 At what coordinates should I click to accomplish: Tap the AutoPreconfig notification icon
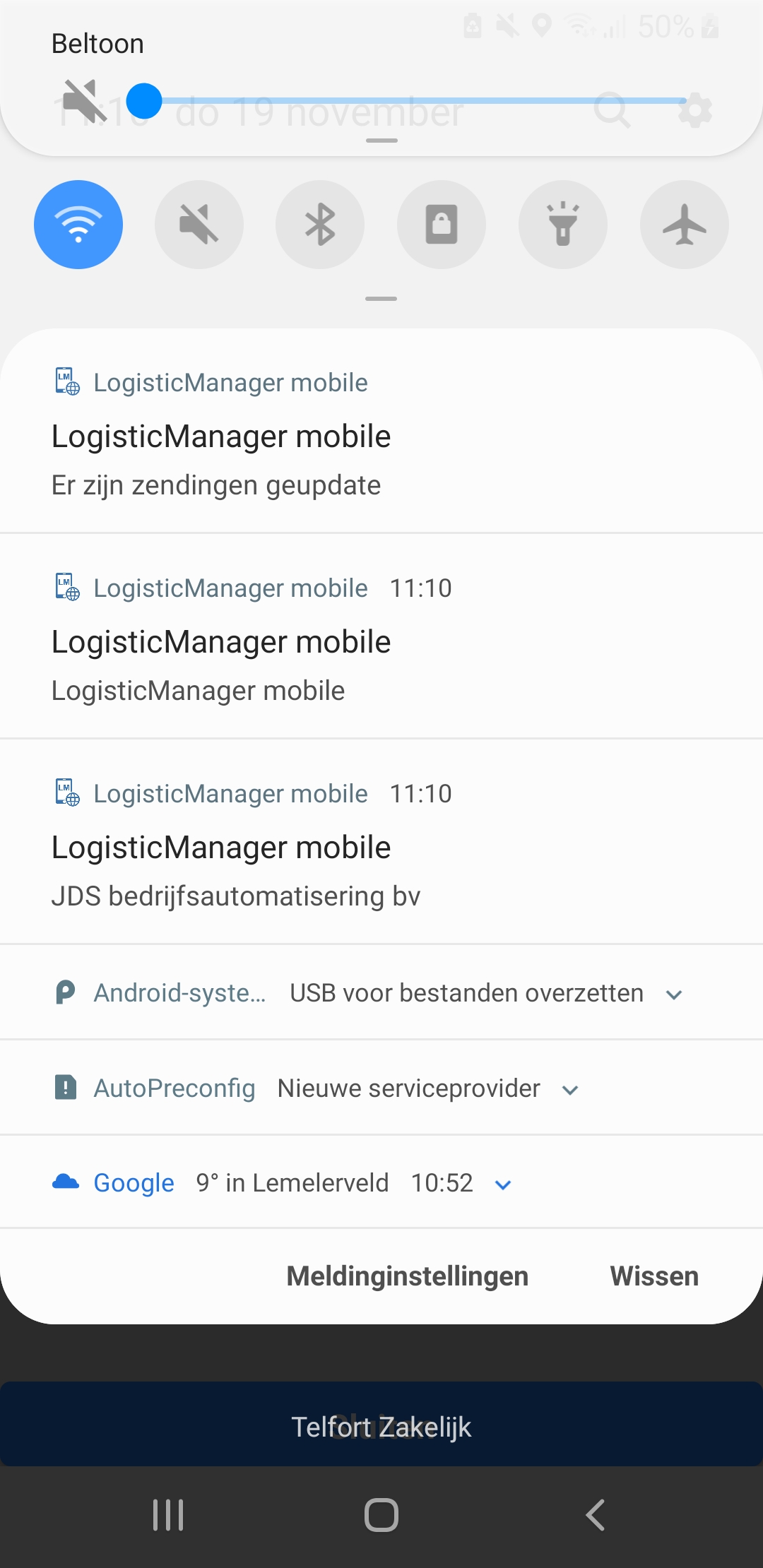65,1088
